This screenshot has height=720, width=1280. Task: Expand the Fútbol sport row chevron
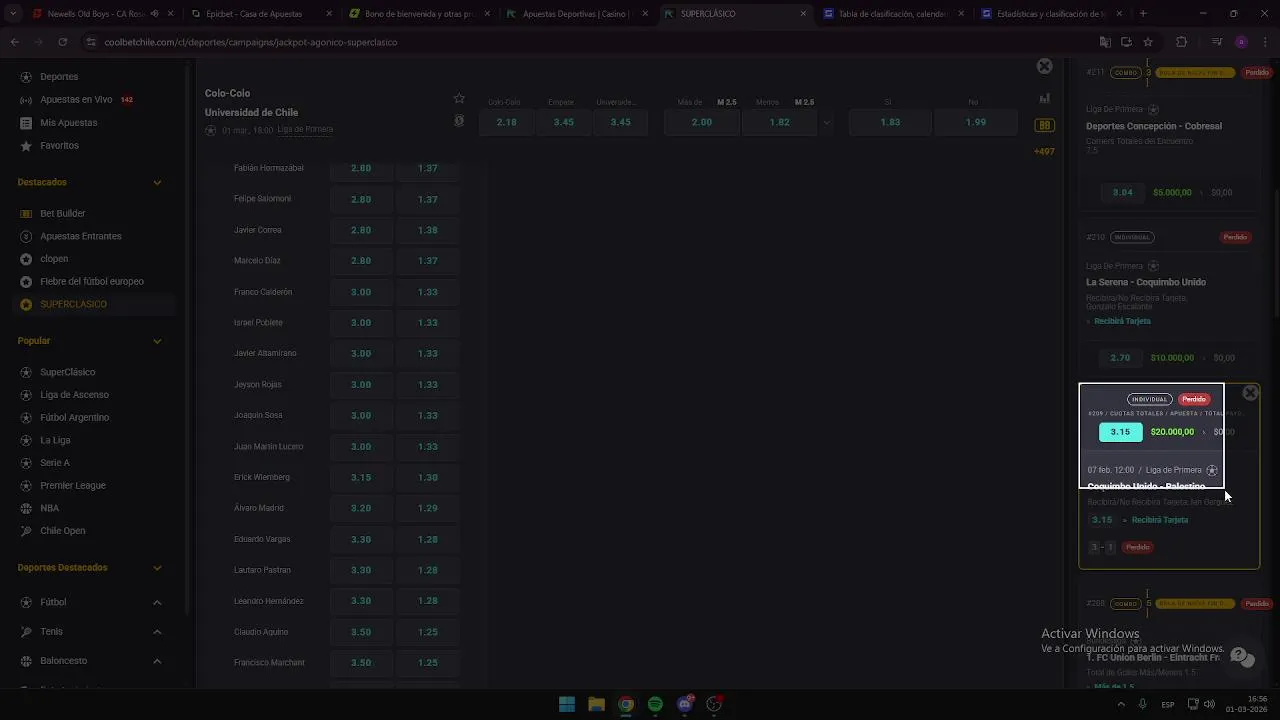pos(157,602)
